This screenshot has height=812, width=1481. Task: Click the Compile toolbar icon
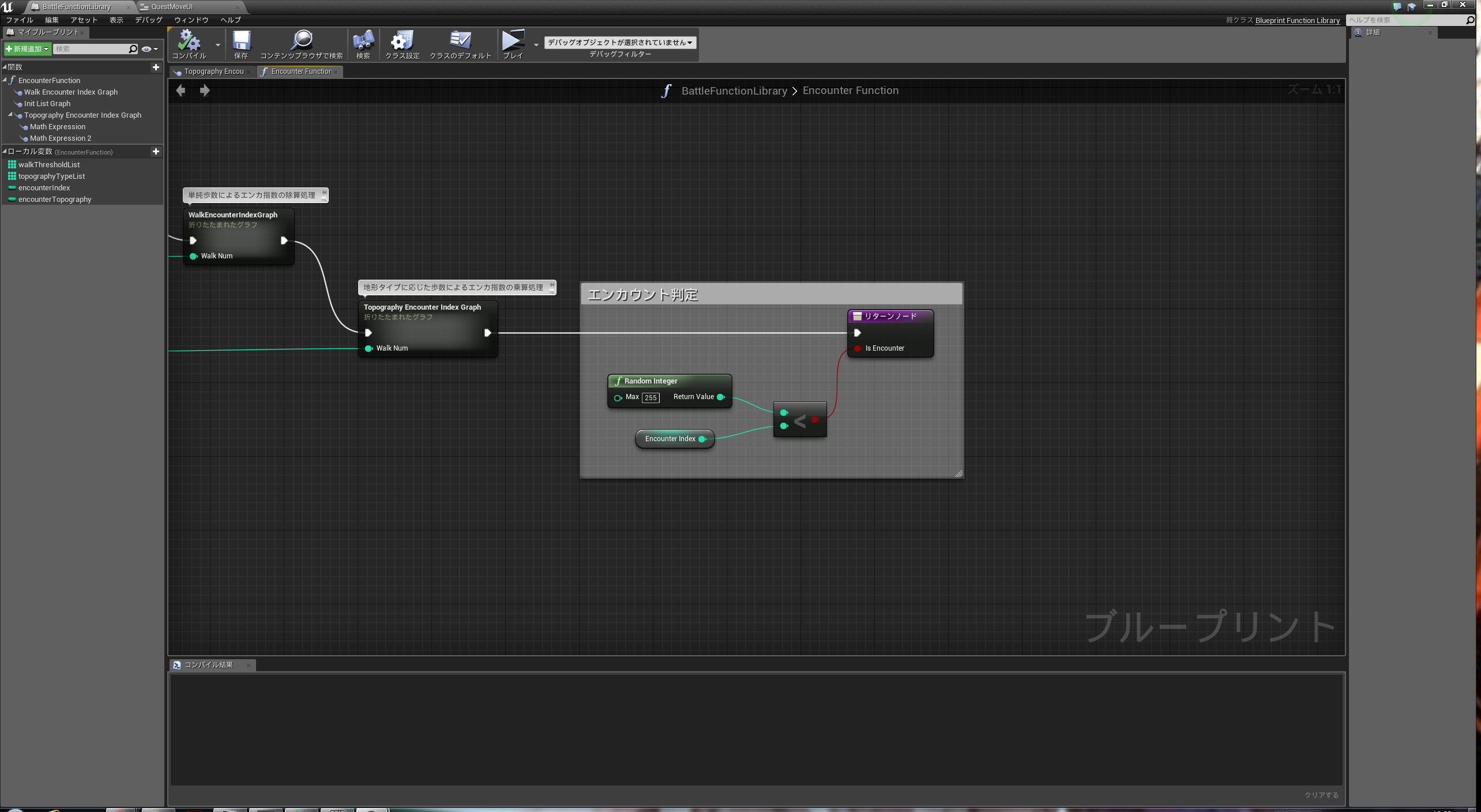click(x=189, y=42)
